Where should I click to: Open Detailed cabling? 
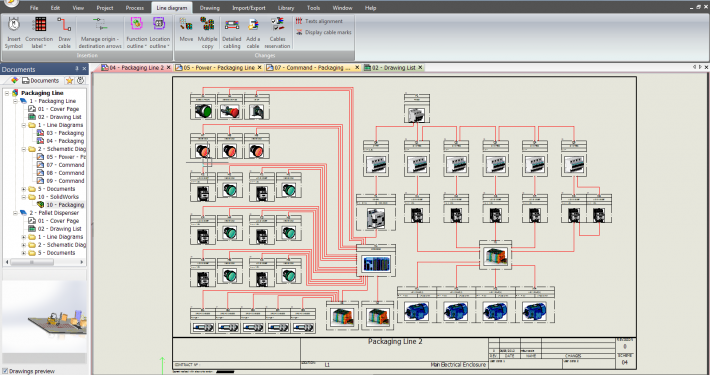[231, 32]
